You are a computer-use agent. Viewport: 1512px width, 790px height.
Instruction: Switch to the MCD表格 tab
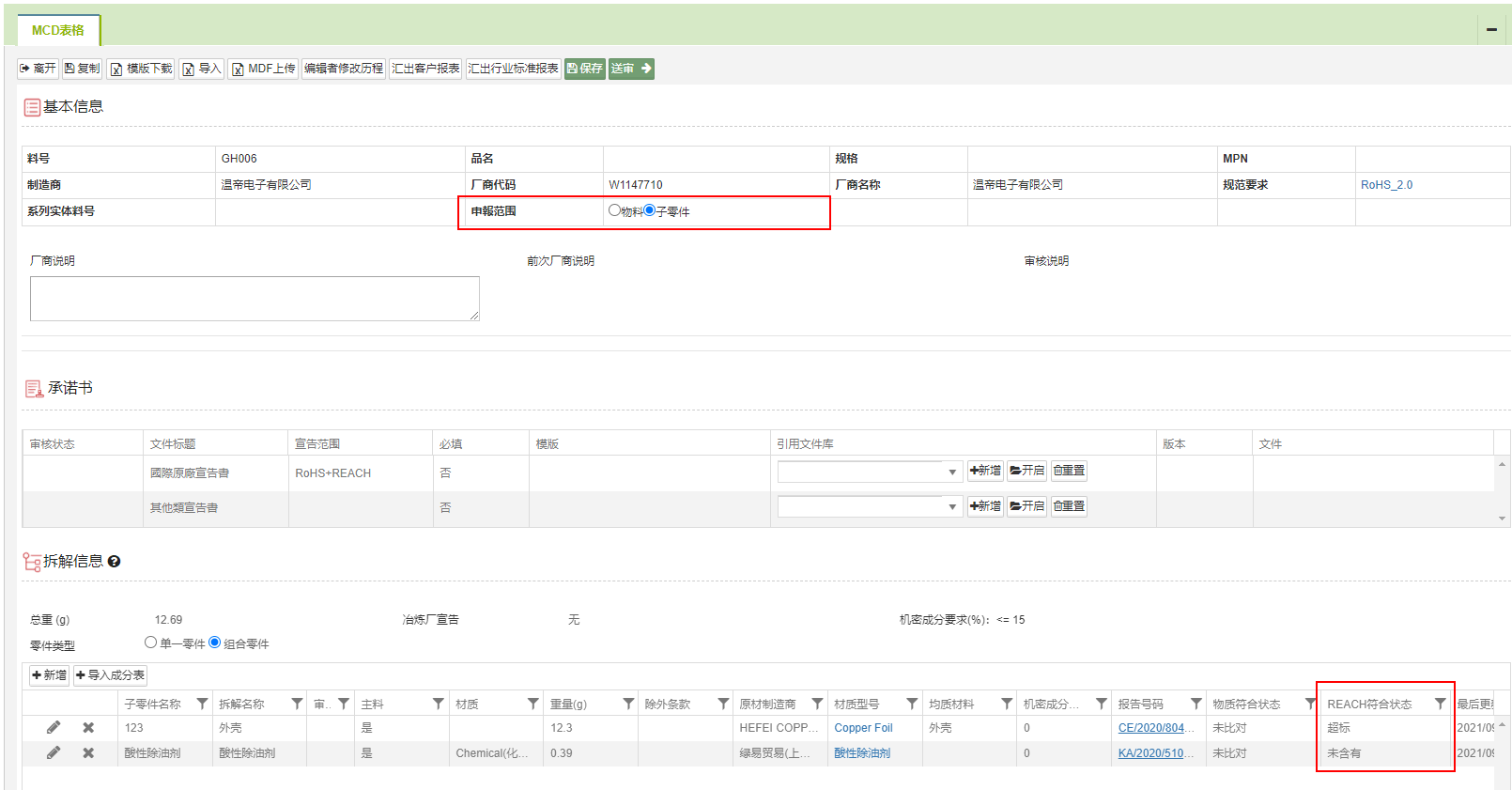[58, 30]
